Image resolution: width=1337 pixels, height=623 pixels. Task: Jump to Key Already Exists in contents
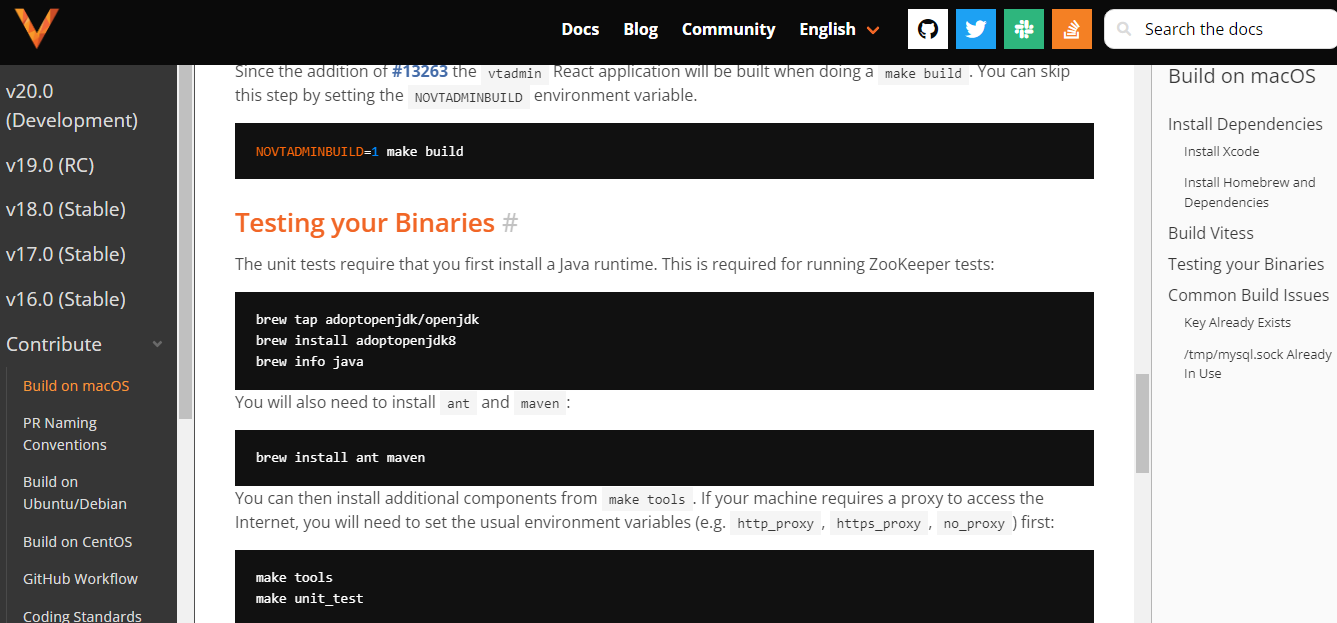[1237, 323]
